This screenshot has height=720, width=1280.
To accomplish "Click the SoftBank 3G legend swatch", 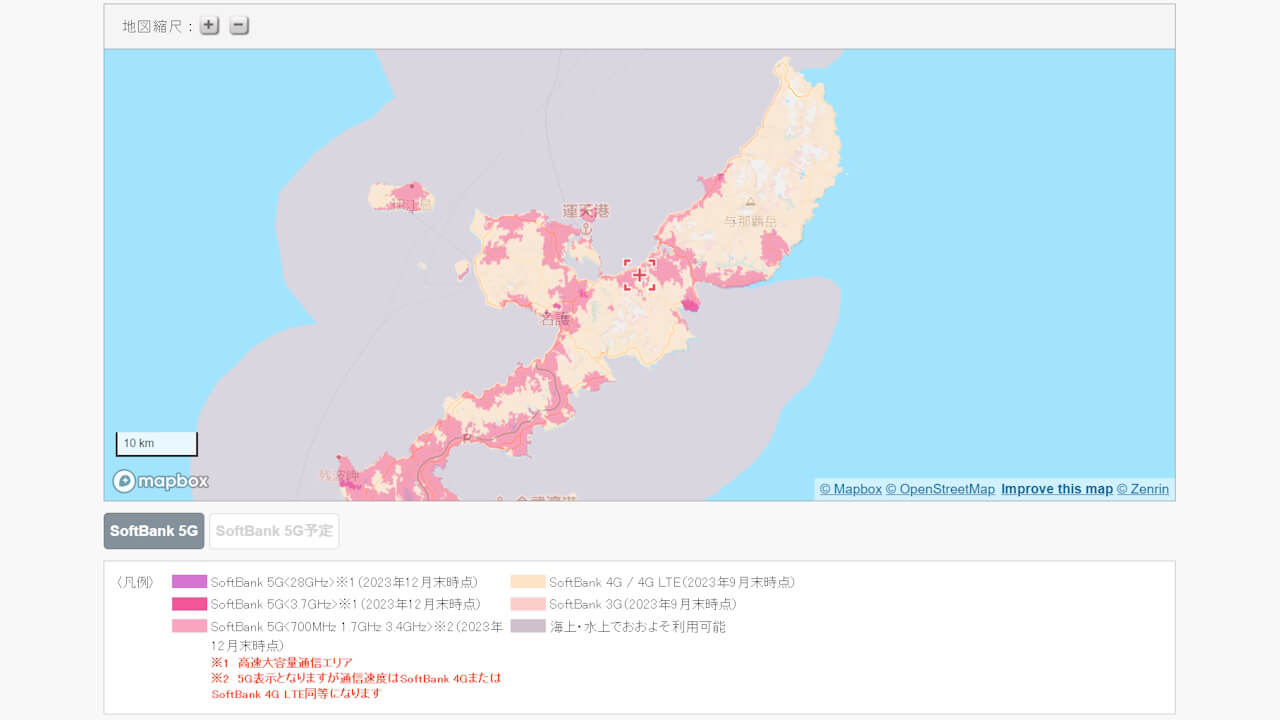I will pyautogui.click(x=528, y=604).
